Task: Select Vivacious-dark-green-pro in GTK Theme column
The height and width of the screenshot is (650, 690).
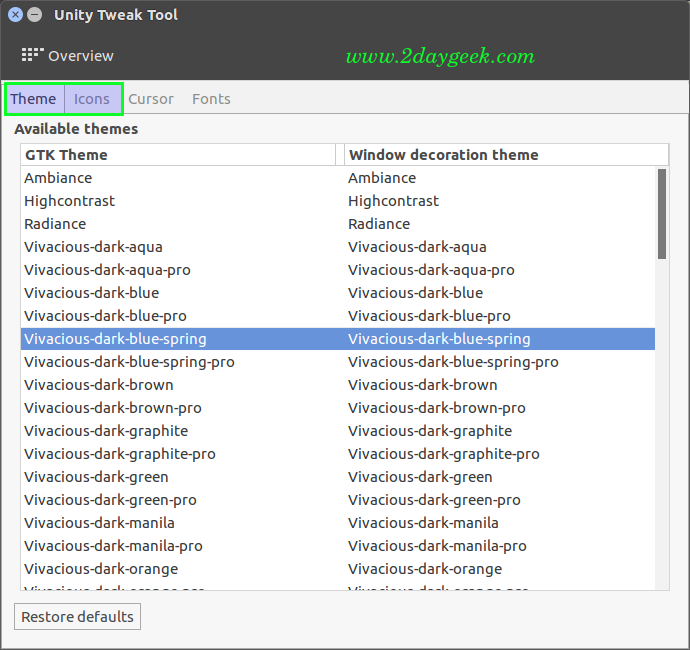Action: pos(110,500)
